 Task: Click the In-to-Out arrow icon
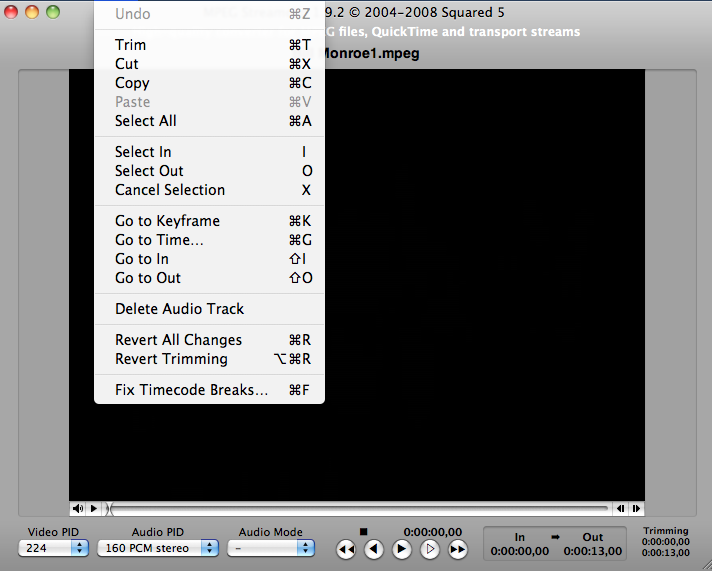tap(556, 537)
